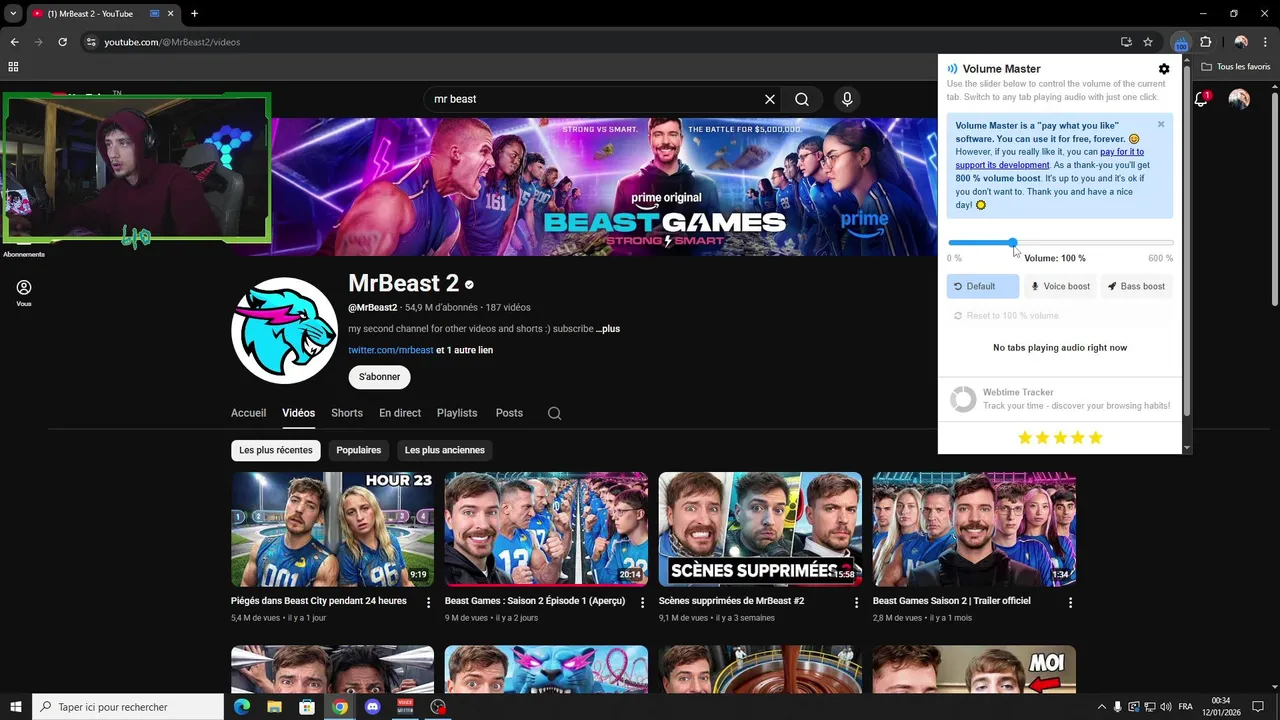The height and width of the screenshot is (720, 1280).
Task: Click the S'abonner subscribe button
Action: (379, 377)
